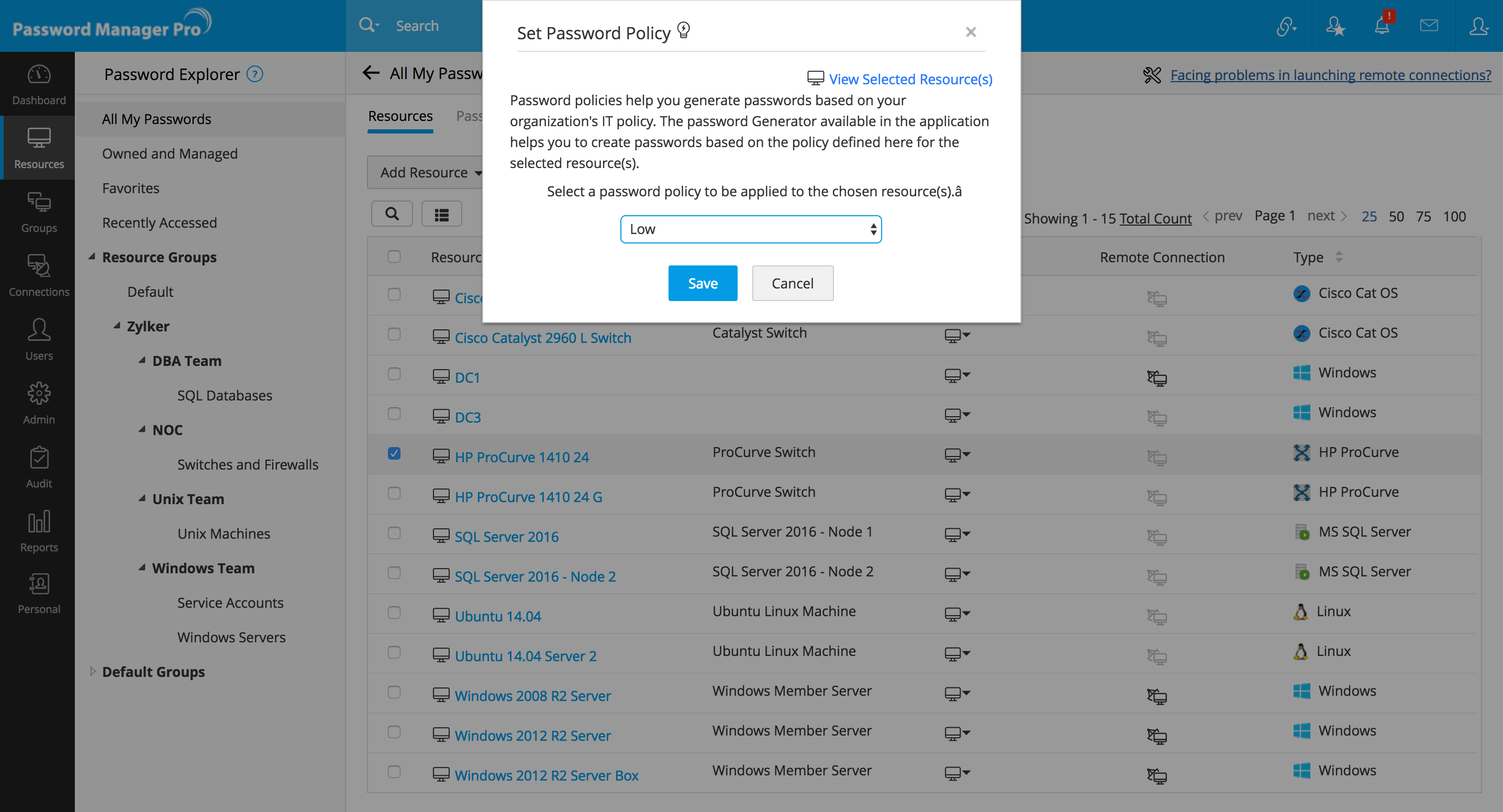The image size is (1503, 812).
Task: Launch remote connection icon for DC1
Action: coord(1156,377)
